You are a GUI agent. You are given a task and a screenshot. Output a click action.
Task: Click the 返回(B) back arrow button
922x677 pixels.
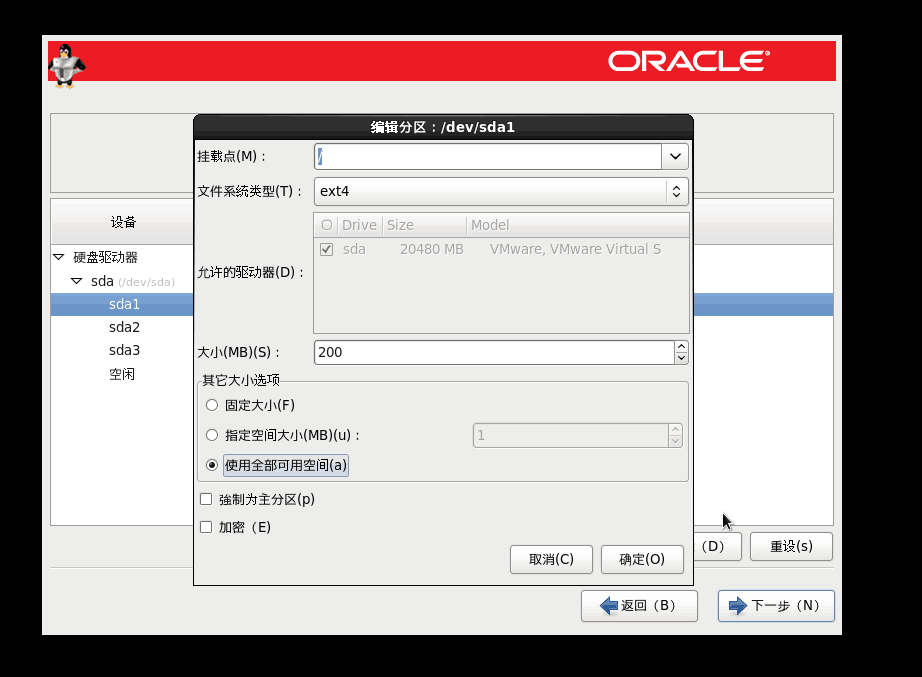coord(639,605)
